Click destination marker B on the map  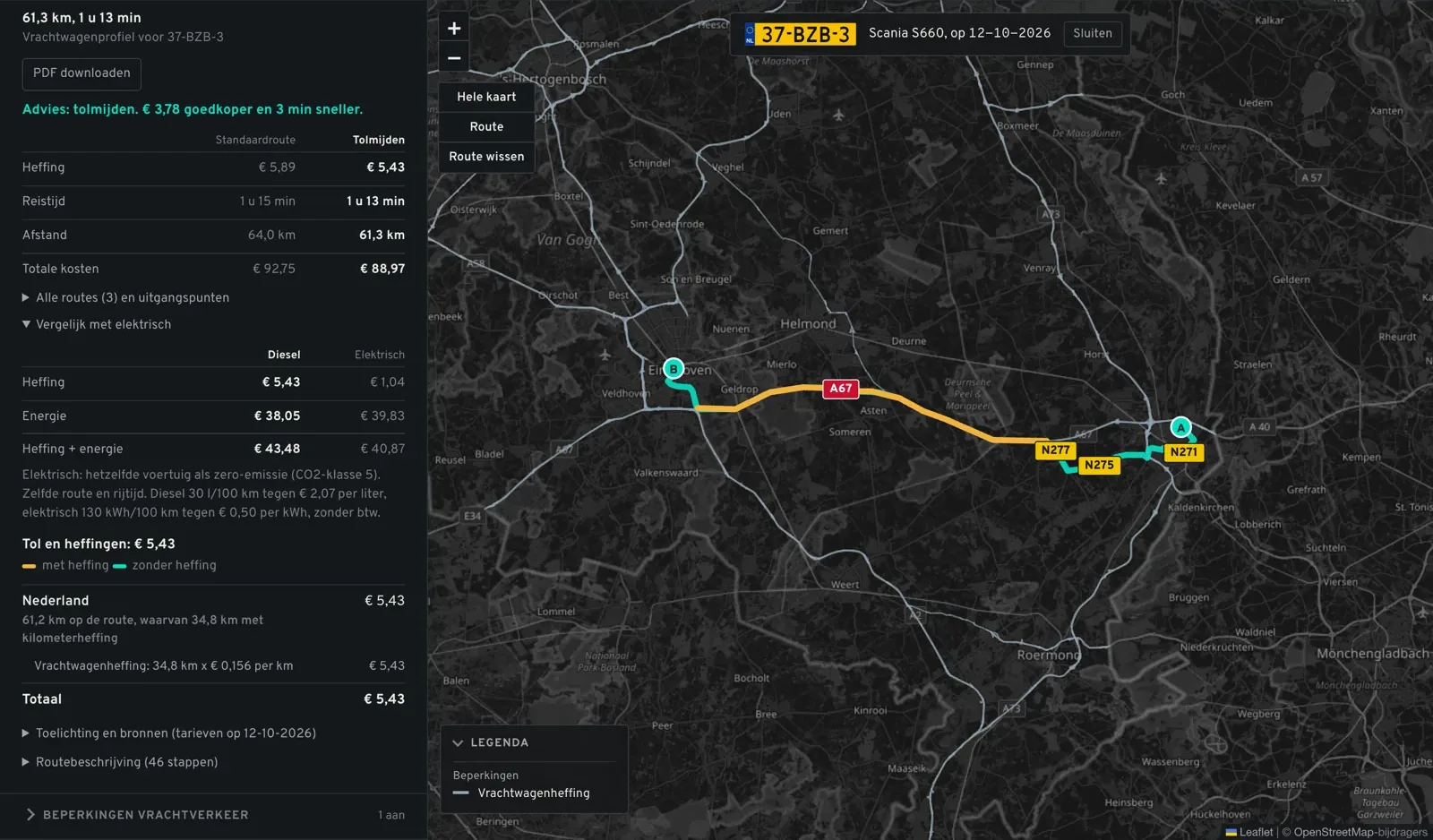674,368
